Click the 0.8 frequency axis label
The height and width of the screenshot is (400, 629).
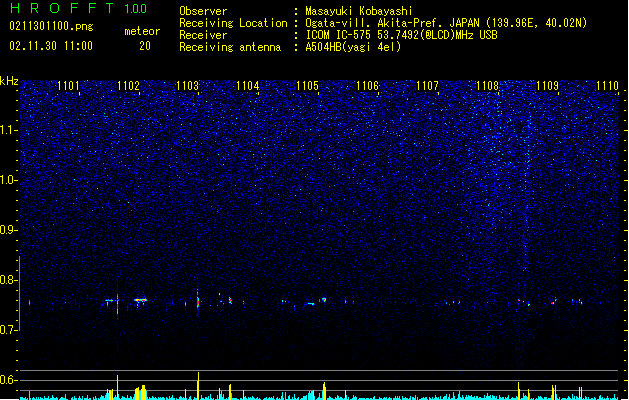point(8,280)
